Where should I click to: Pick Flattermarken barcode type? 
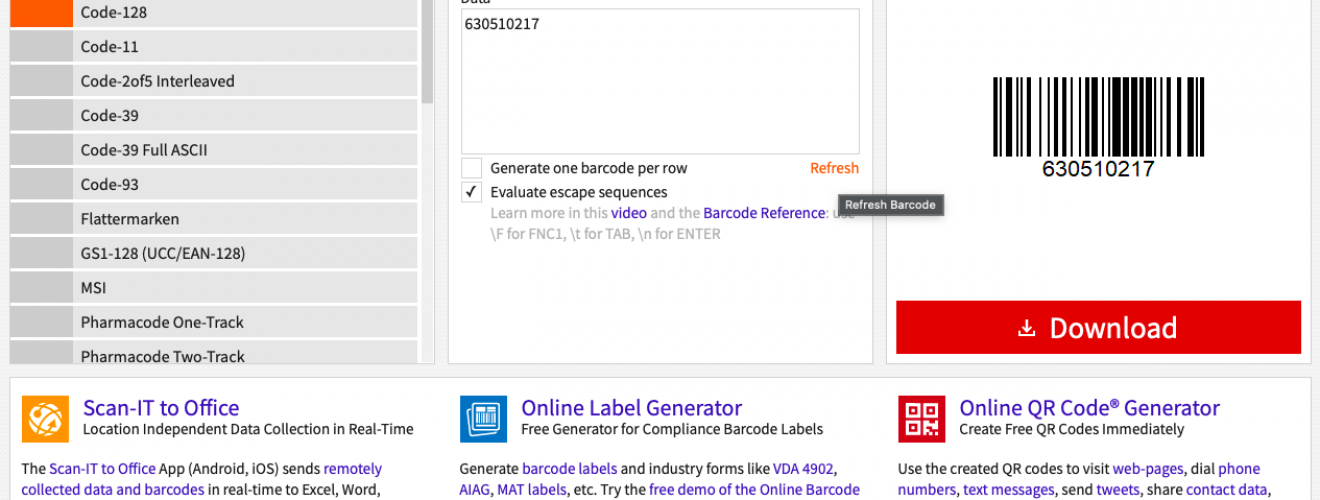tap(213, 219)
